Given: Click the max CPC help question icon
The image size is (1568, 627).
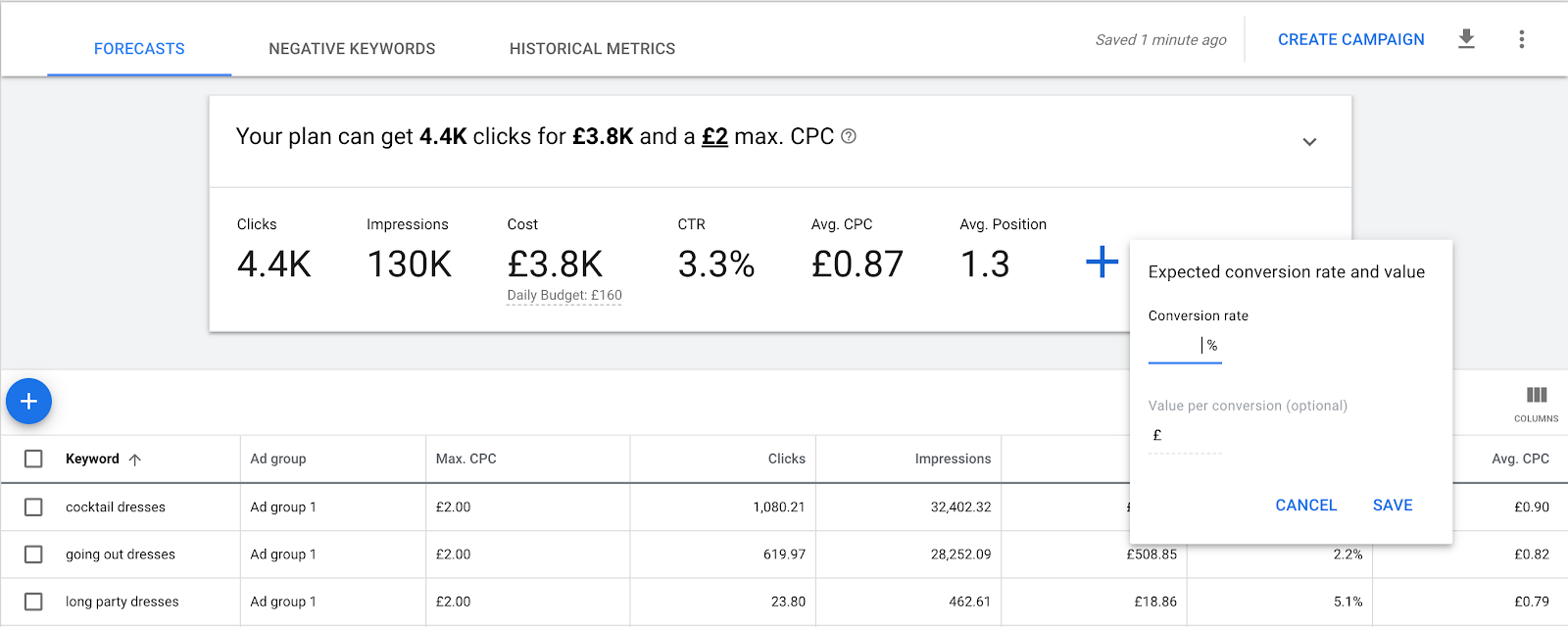Looking at the screenshot, I should [x=849, y=136].
